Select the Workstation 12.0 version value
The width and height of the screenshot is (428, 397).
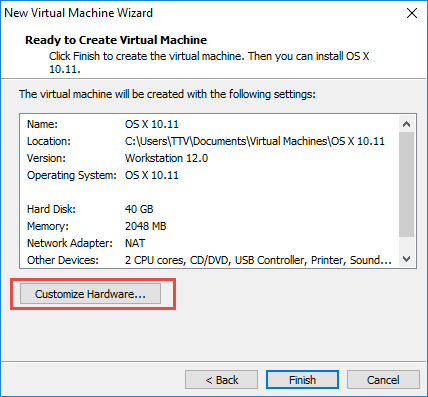pos(166,158)
